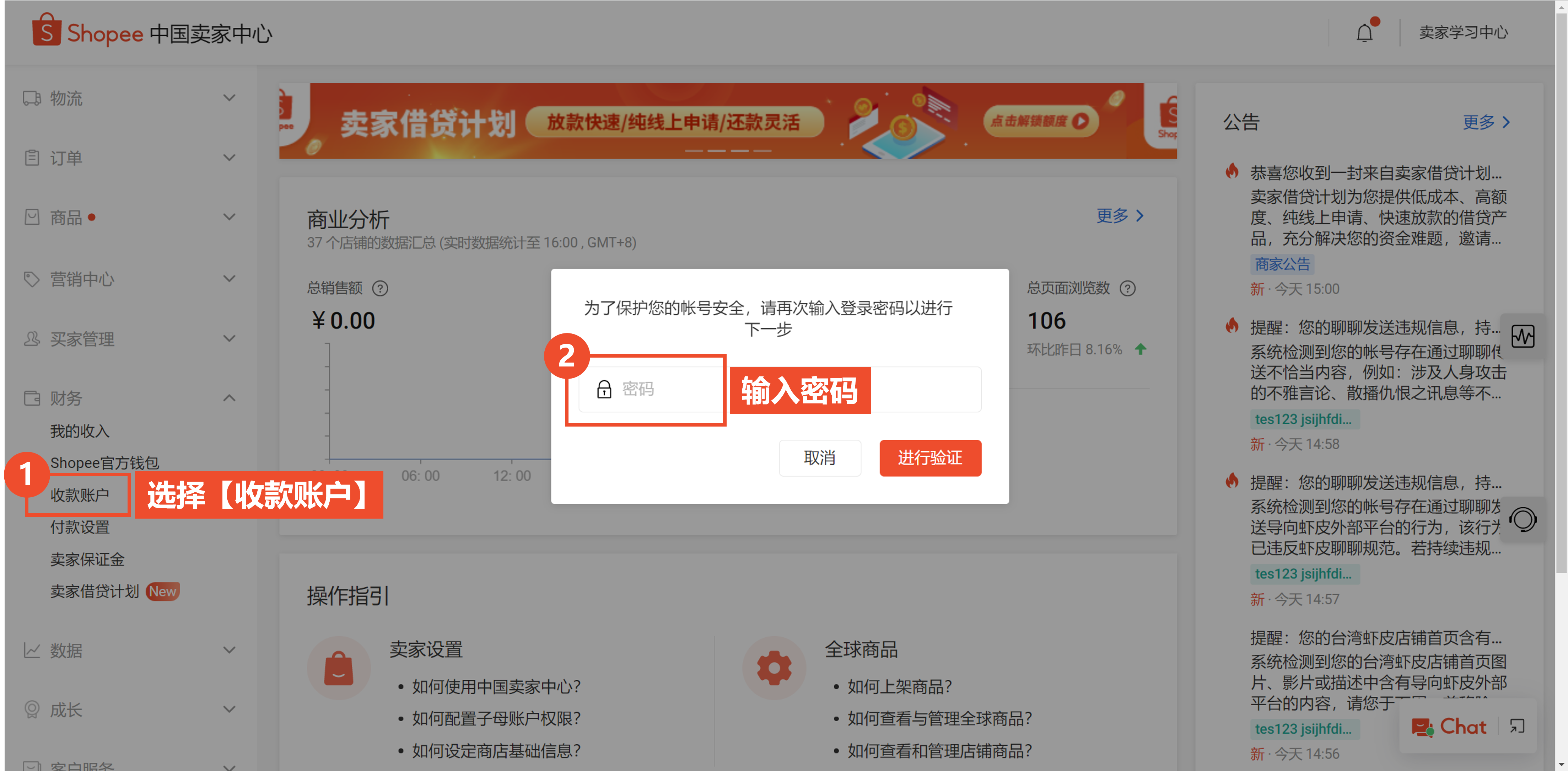
Task: Click the 商品 bag icon
Action: click(32, 217)
